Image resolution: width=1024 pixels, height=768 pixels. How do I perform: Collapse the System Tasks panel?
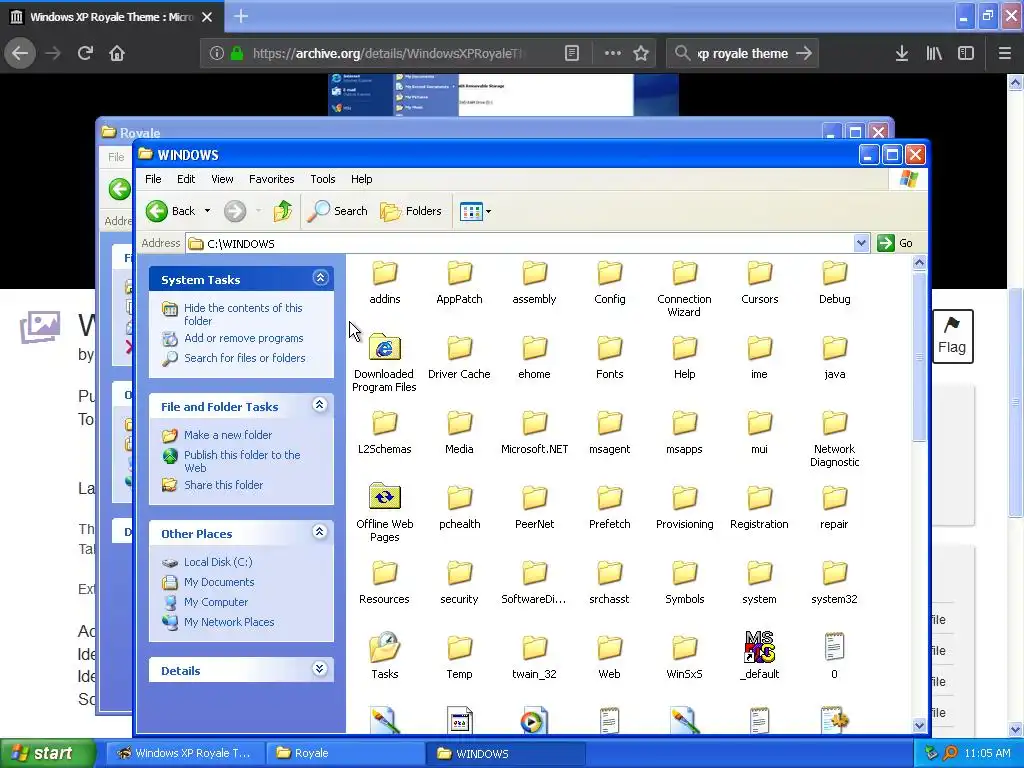click(x=320, y=278)
